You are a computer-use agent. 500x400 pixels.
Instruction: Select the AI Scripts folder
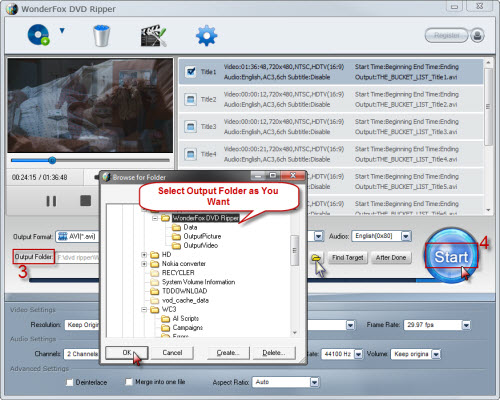click(186, 318)
